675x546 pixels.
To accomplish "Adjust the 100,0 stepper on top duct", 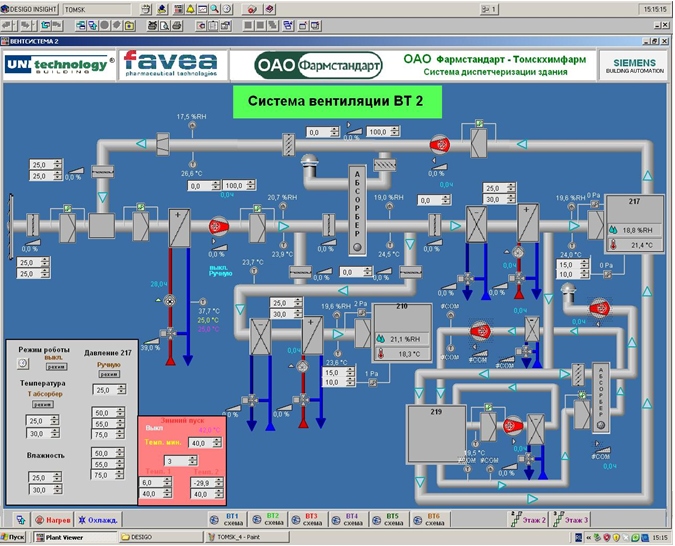I will [383, 132].
